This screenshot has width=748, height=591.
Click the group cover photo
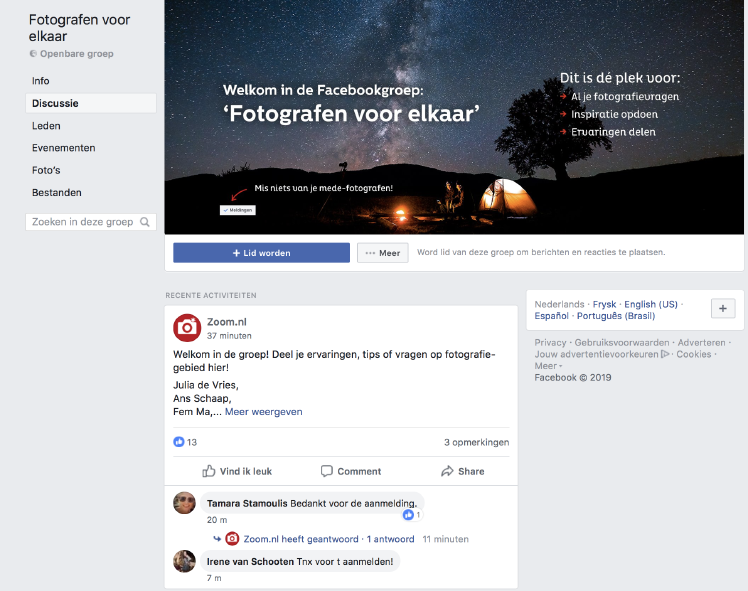coord(454,117)
